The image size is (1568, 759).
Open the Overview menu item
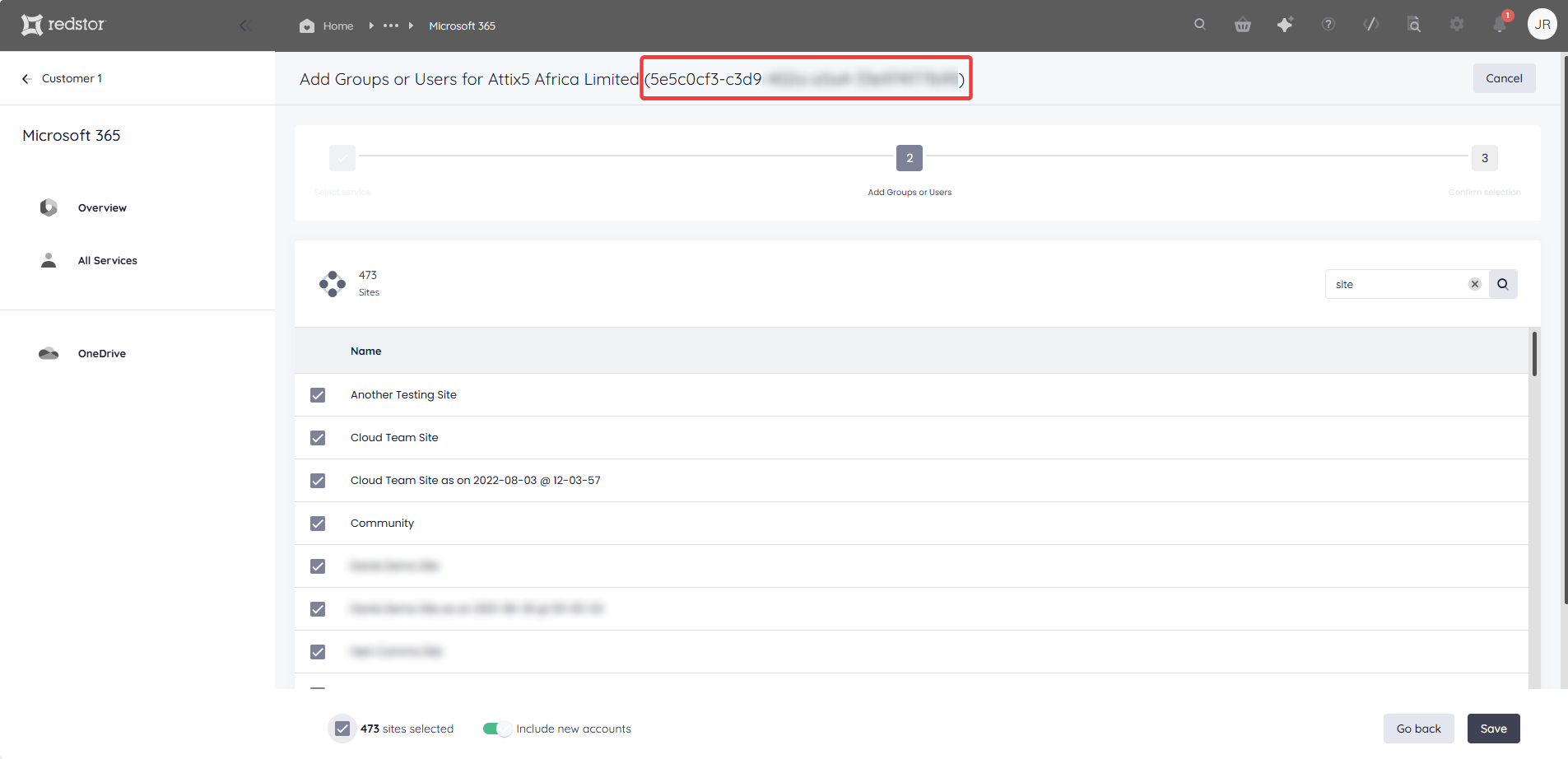point(102,207)
